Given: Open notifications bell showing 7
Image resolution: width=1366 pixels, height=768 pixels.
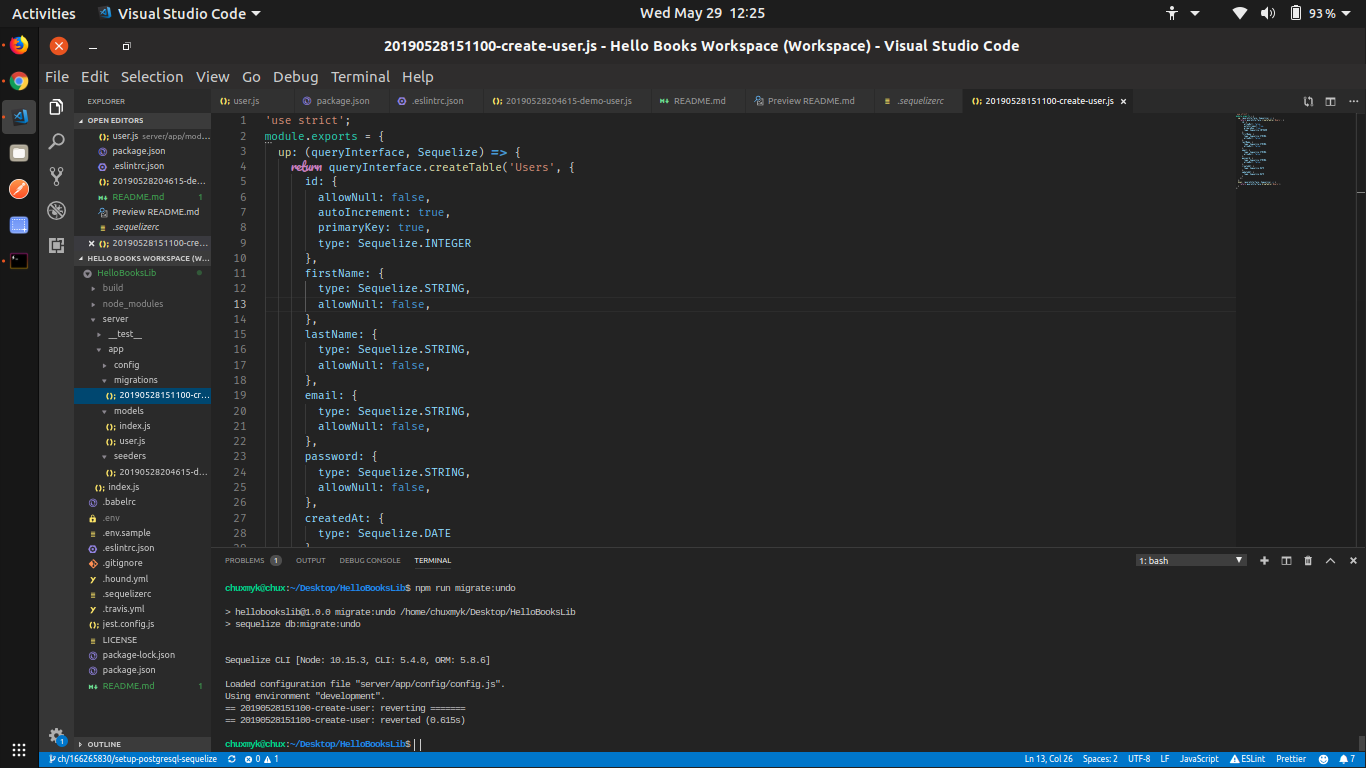Looking at the screenshot, I should coord(1346,759).
